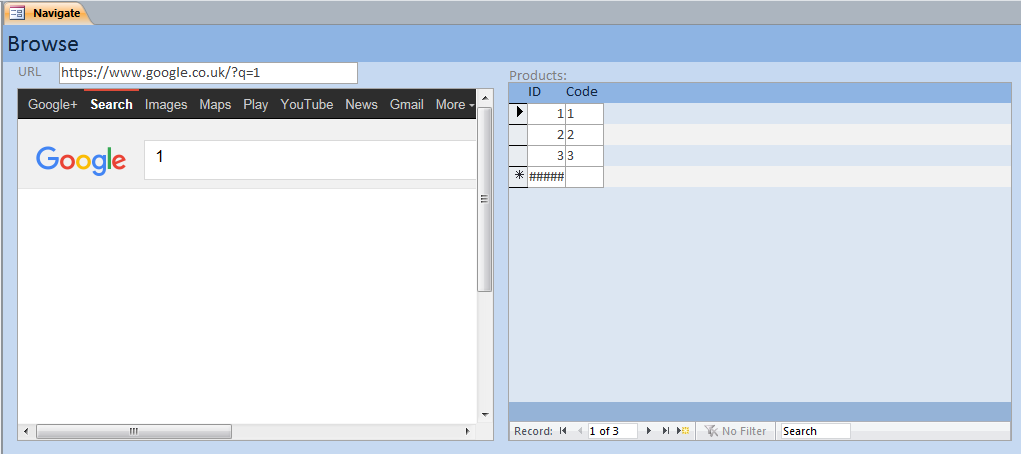The width and height of the screenshot is (1021, 454).
Task: Click the Google search query box
Action: 310,160
